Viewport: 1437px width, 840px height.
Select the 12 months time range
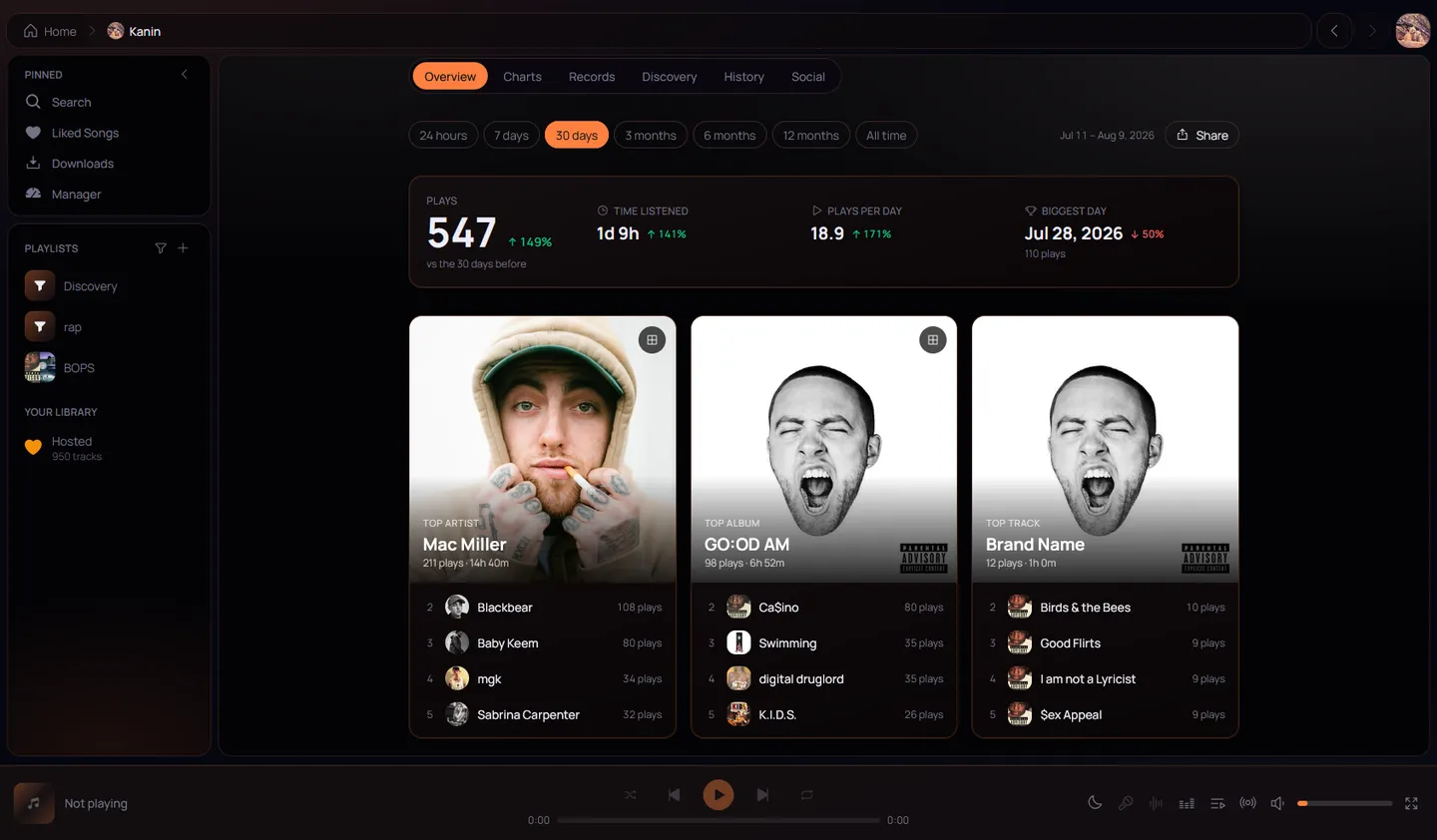click(811, 136)
